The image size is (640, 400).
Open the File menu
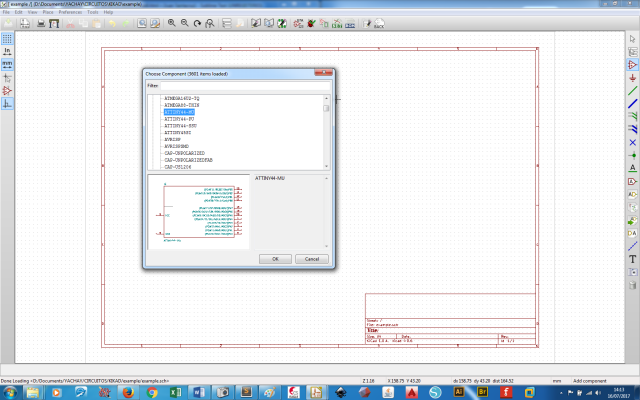[6, 12]
